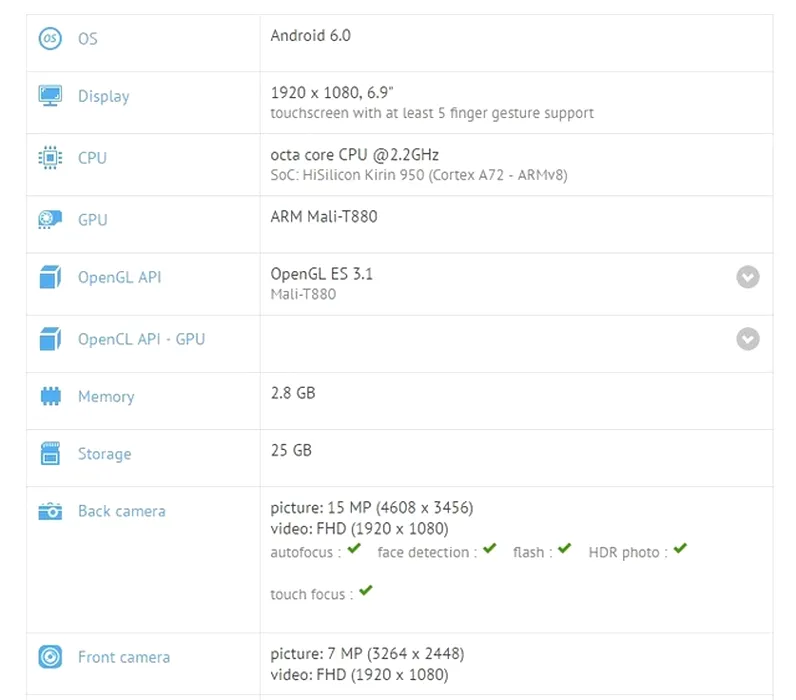Viewport: 796px width, 700px height.
Task: Expand the OpenGL API row details
Action: point(748,278)
